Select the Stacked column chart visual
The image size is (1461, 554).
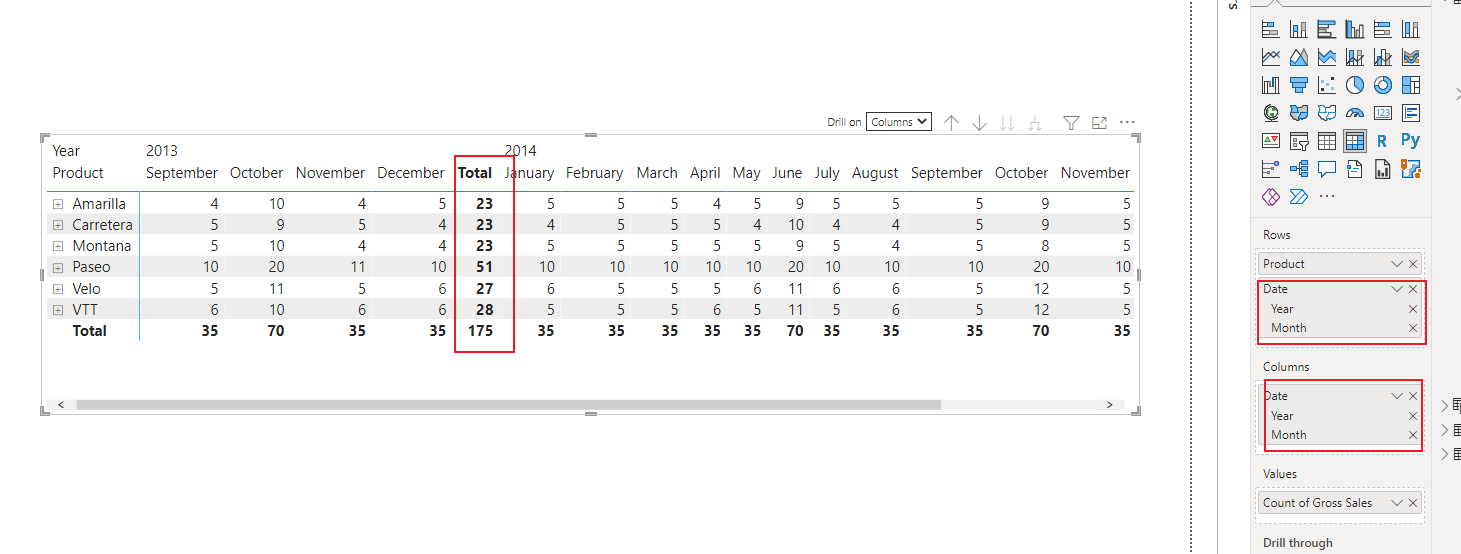point(1299,30)
